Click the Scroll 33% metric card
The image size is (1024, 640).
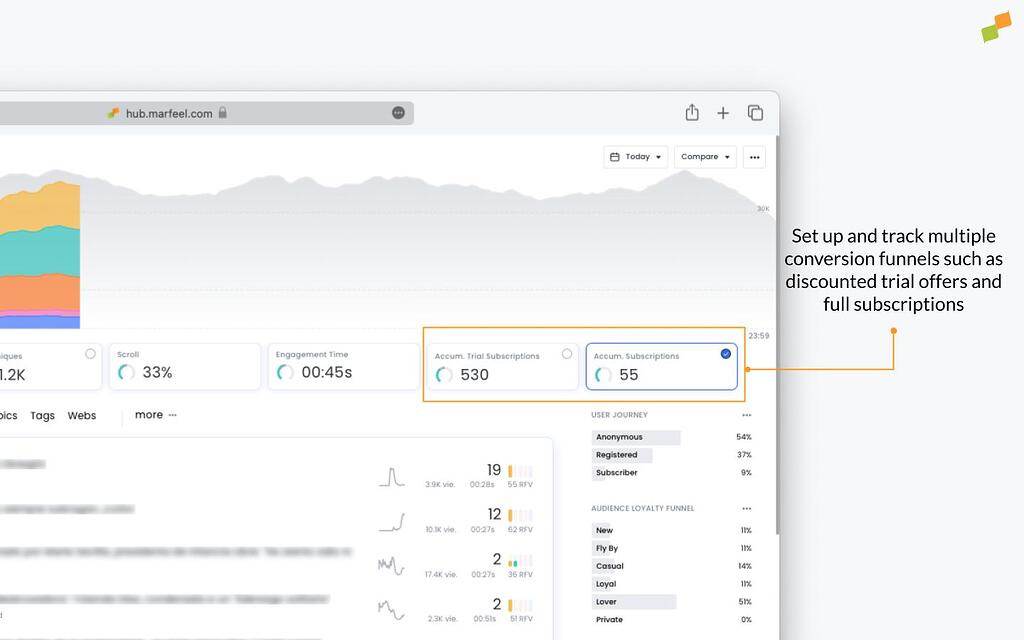pyautogui.click(x=184, y=367)
